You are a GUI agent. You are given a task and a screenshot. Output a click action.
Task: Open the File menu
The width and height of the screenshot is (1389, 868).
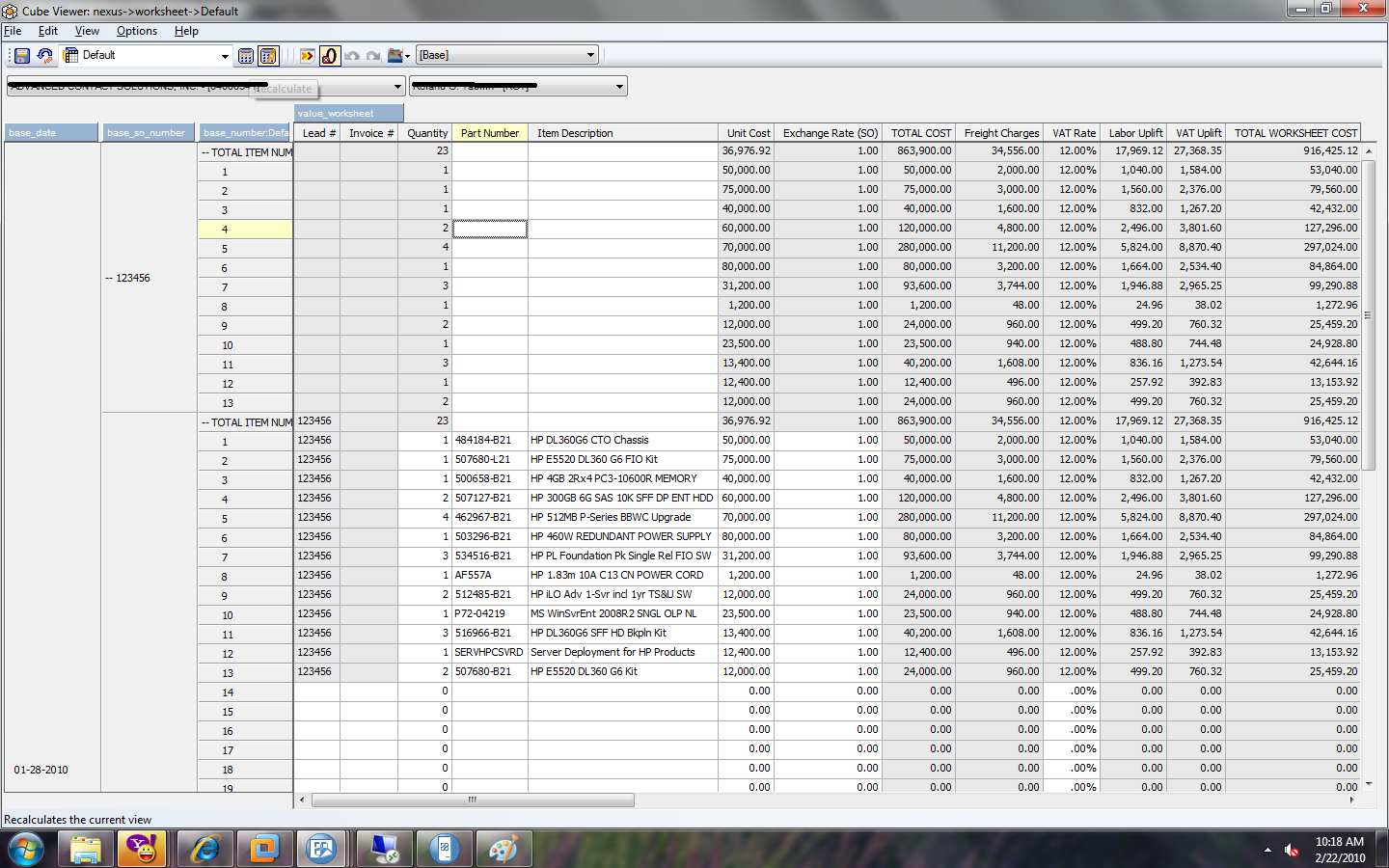pos(13,31)
